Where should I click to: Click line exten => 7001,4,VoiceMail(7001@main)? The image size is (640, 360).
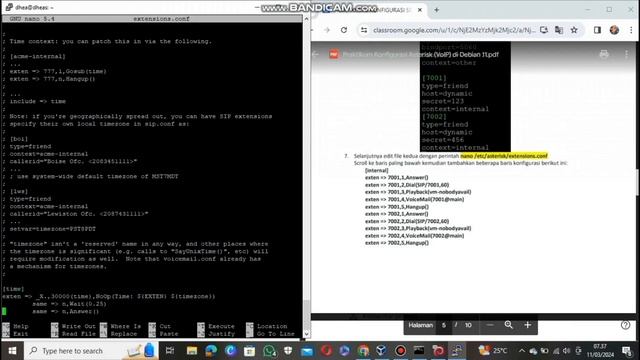(x=414, y=199)
